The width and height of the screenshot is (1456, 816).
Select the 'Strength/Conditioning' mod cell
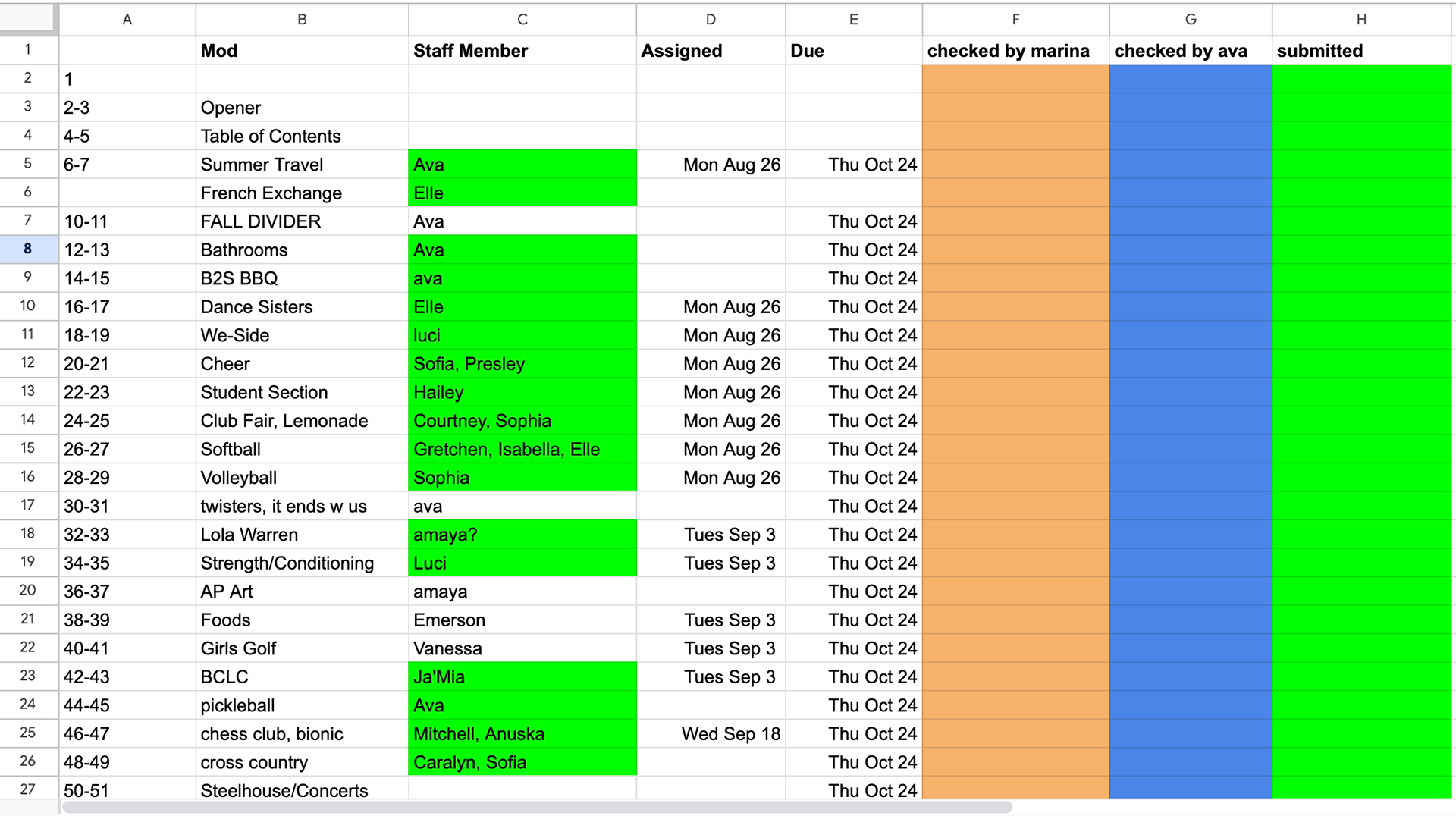coord(302,563)
